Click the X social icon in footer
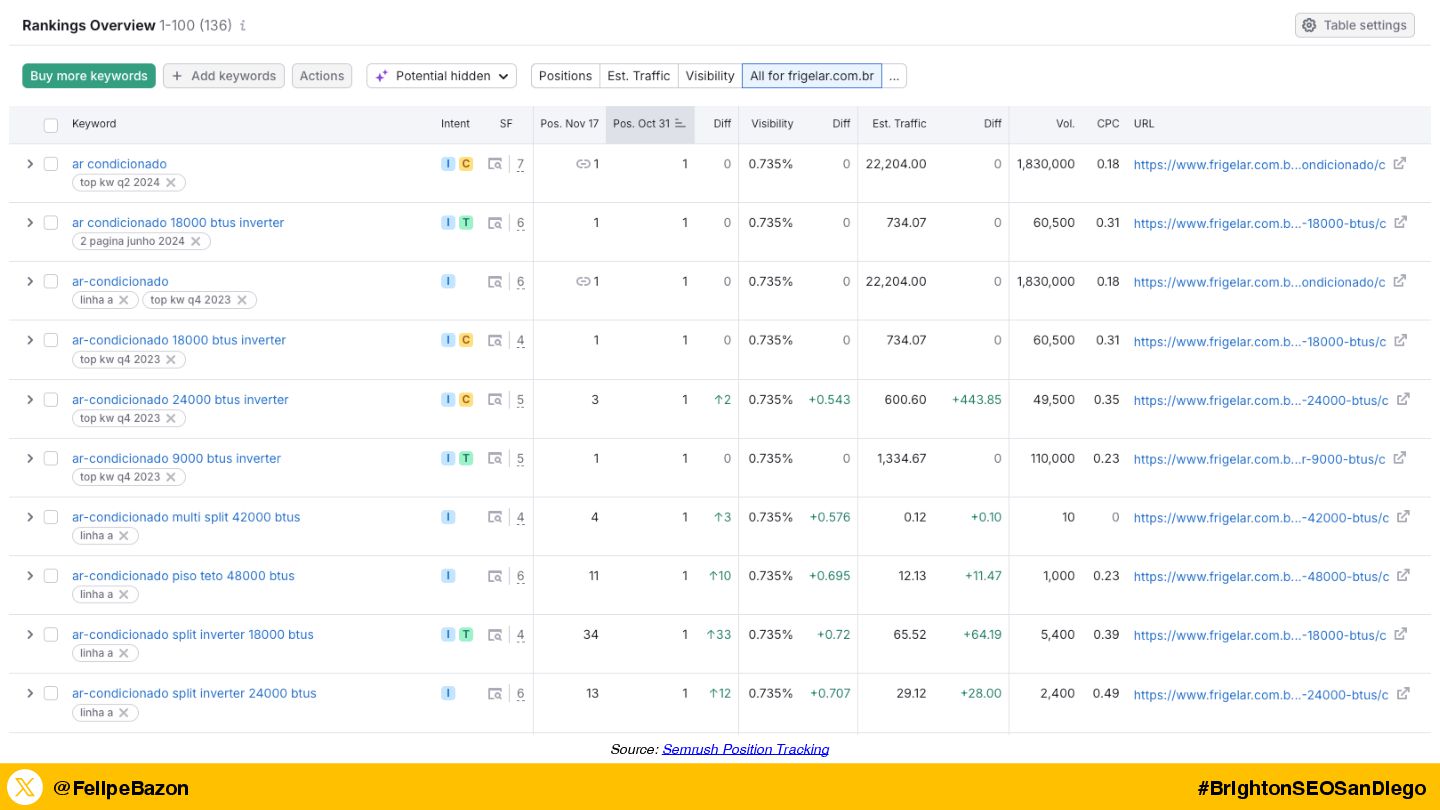Image resolution: width=1440 pixels, height=810 pixels. pos(25,787)
